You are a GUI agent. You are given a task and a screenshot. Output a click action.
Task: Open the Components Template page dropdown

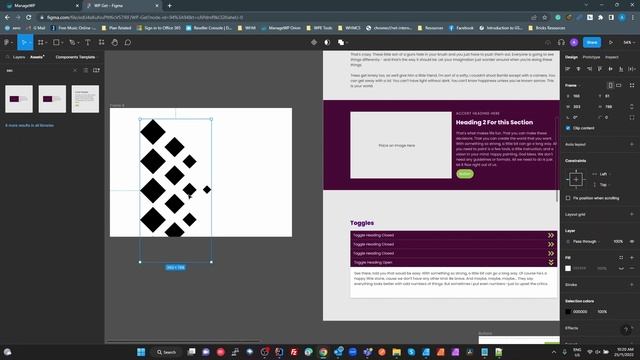pos(76,57)
